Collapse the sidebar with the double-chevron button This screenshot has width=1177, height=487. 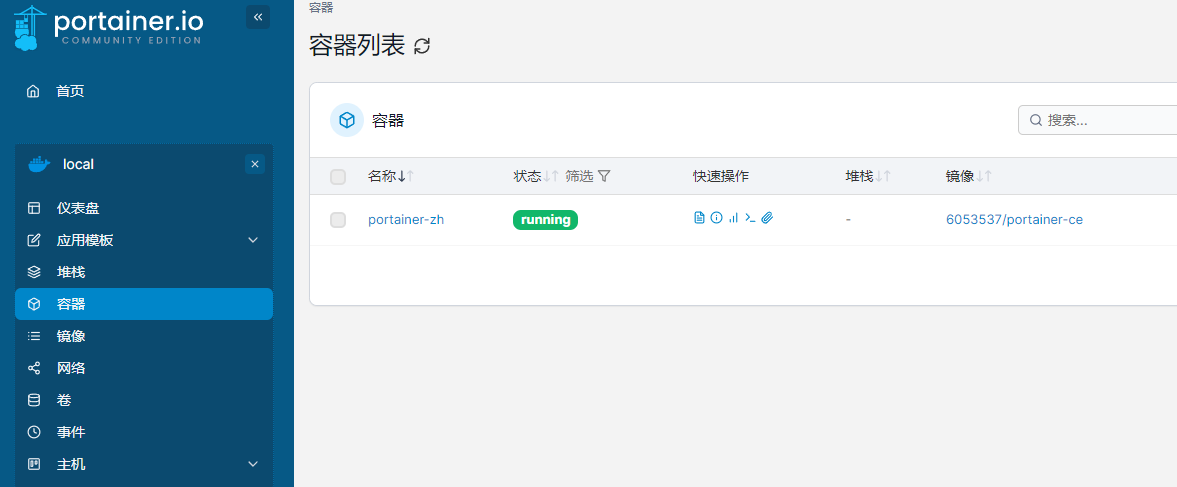tap(258, 17)
